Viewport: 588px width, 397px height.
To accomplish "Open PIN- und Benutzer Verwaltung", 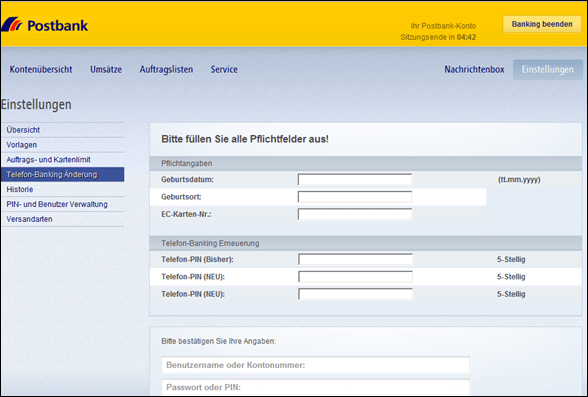I will click(x=63, y=204).
